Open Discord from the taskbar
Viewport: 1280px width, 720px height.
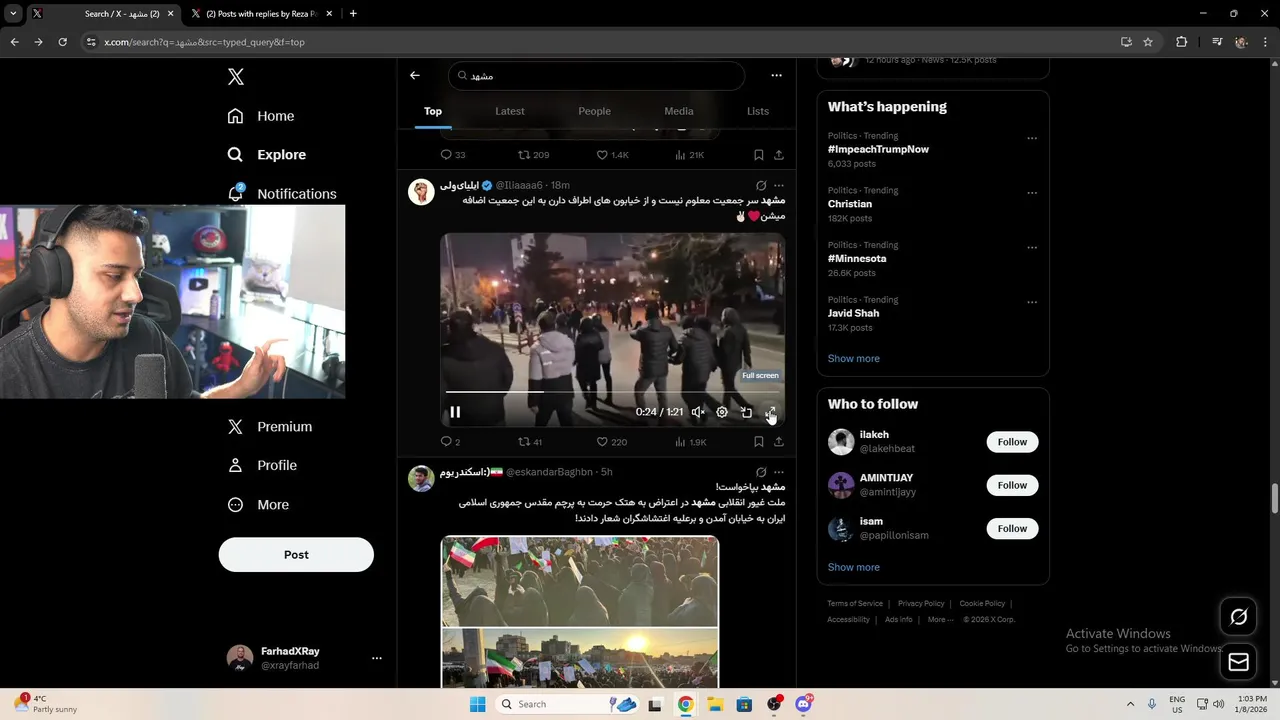[803, 704]
